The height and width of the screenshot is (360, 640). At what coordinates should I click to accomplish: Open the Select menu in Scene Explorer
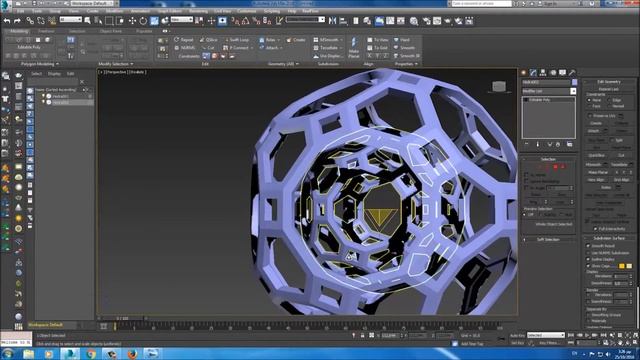coord(37,74)
